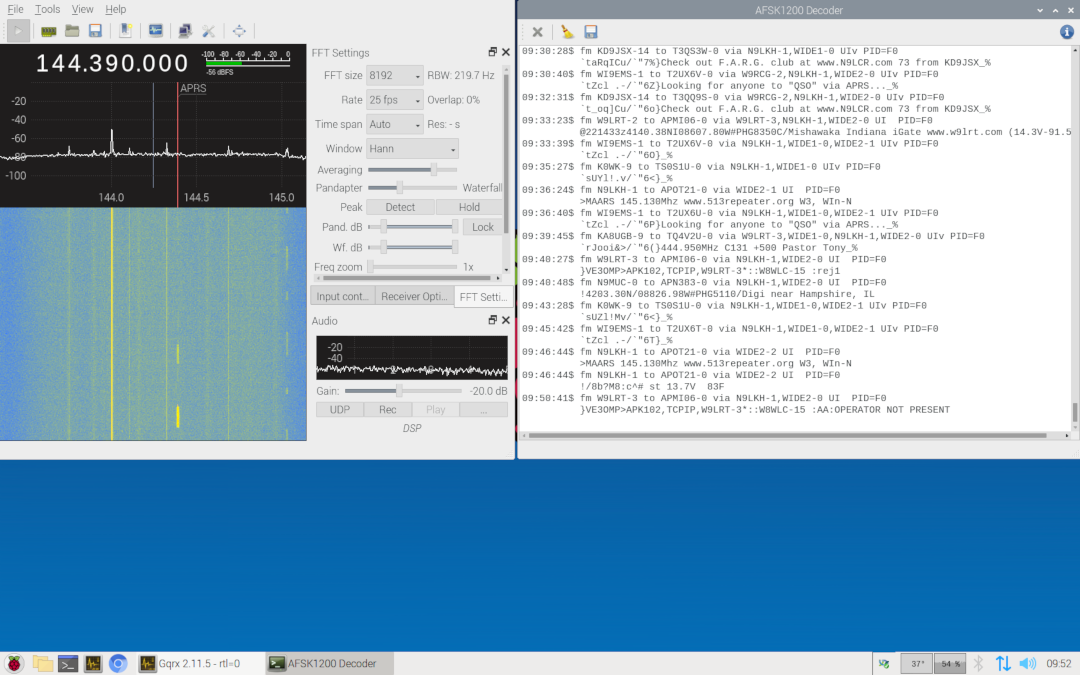Load settings using the folder icon
The image size is (1080, 675).
(71, 30)
